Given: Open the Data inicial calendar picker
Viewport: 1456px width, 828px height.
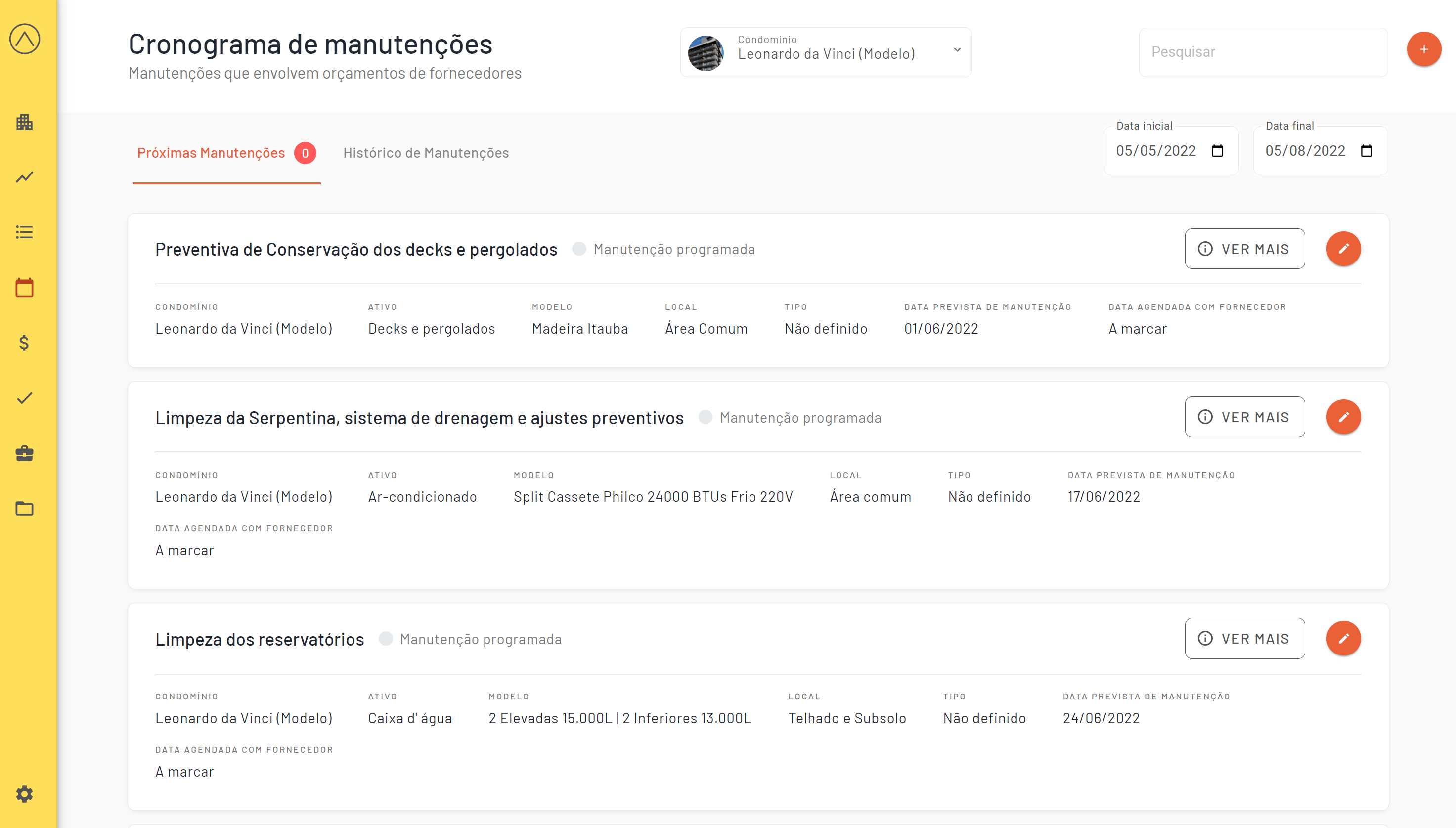Looking at the screenshot, I should click(x=1217, y=151).
